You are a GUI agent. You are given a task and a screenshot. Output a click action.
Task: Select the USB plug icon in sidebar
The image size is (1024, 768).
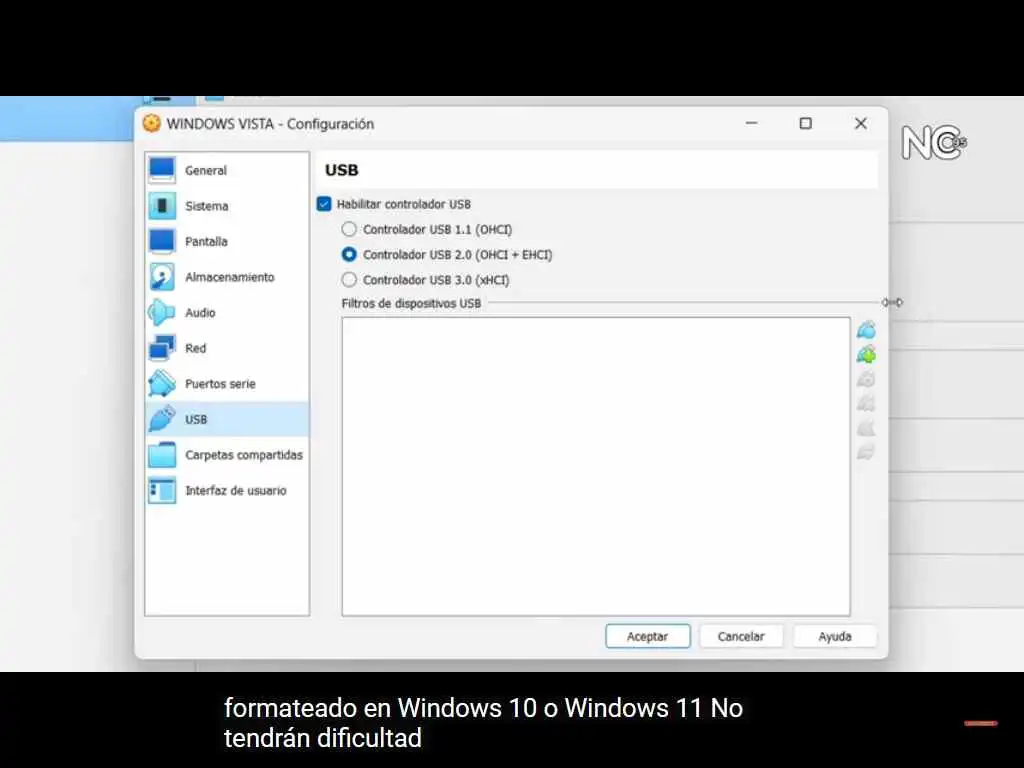162,419
